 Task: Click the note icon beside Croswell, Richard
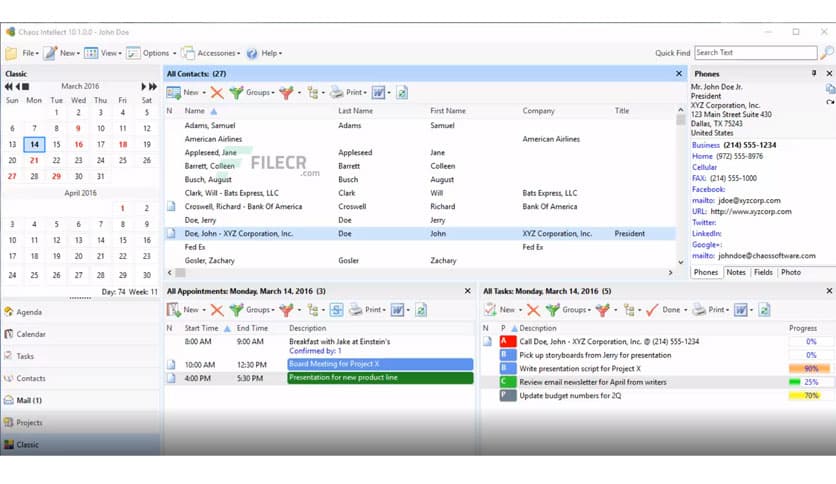pos(171,206)
